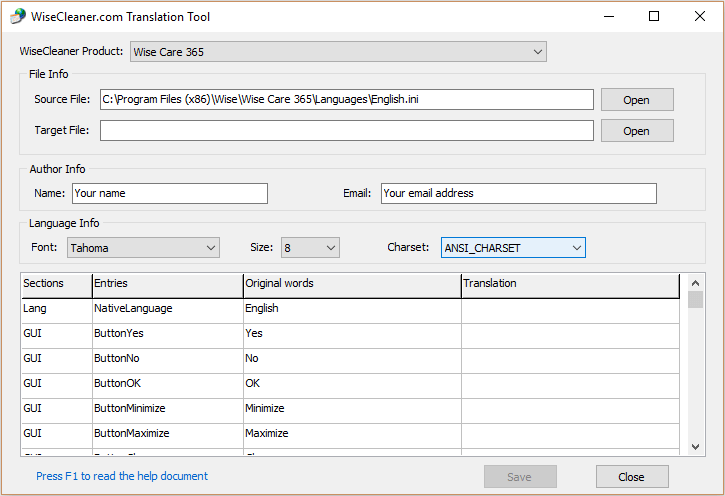Click the Translation cell for NativeLanguage
The height and width of the screenshot is (496, 725).
[x=571, y=311]
